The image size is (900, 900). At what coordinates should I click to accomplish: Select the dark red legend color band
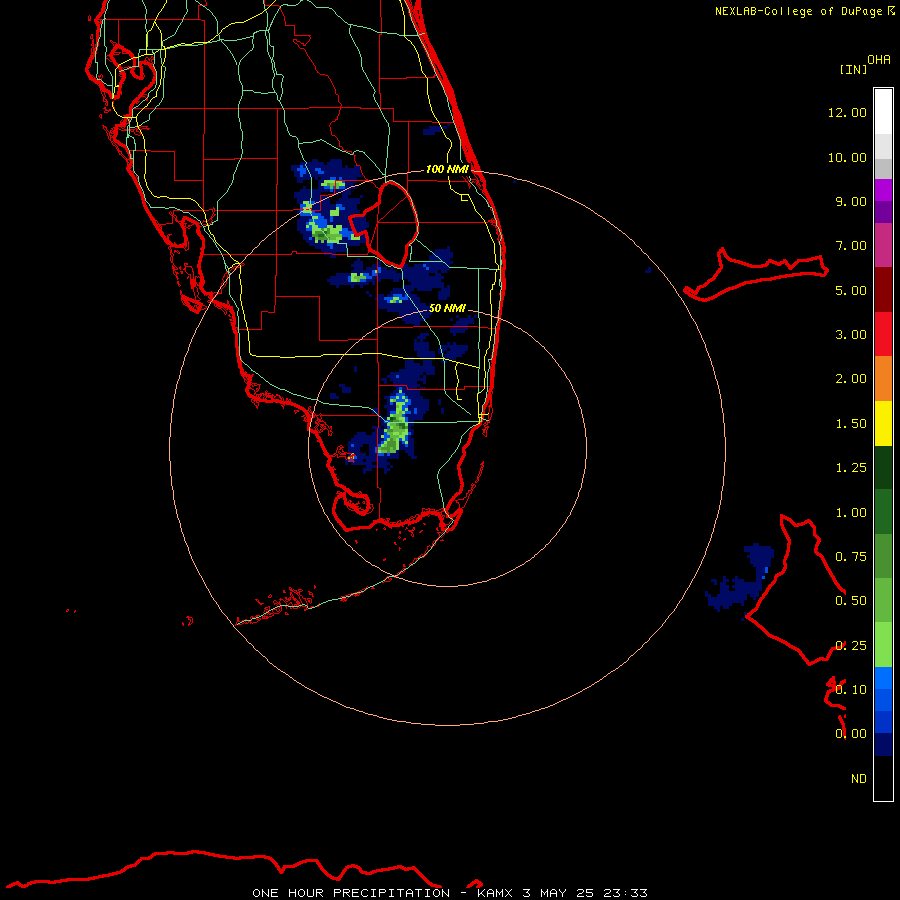click(x=883, y=290)
